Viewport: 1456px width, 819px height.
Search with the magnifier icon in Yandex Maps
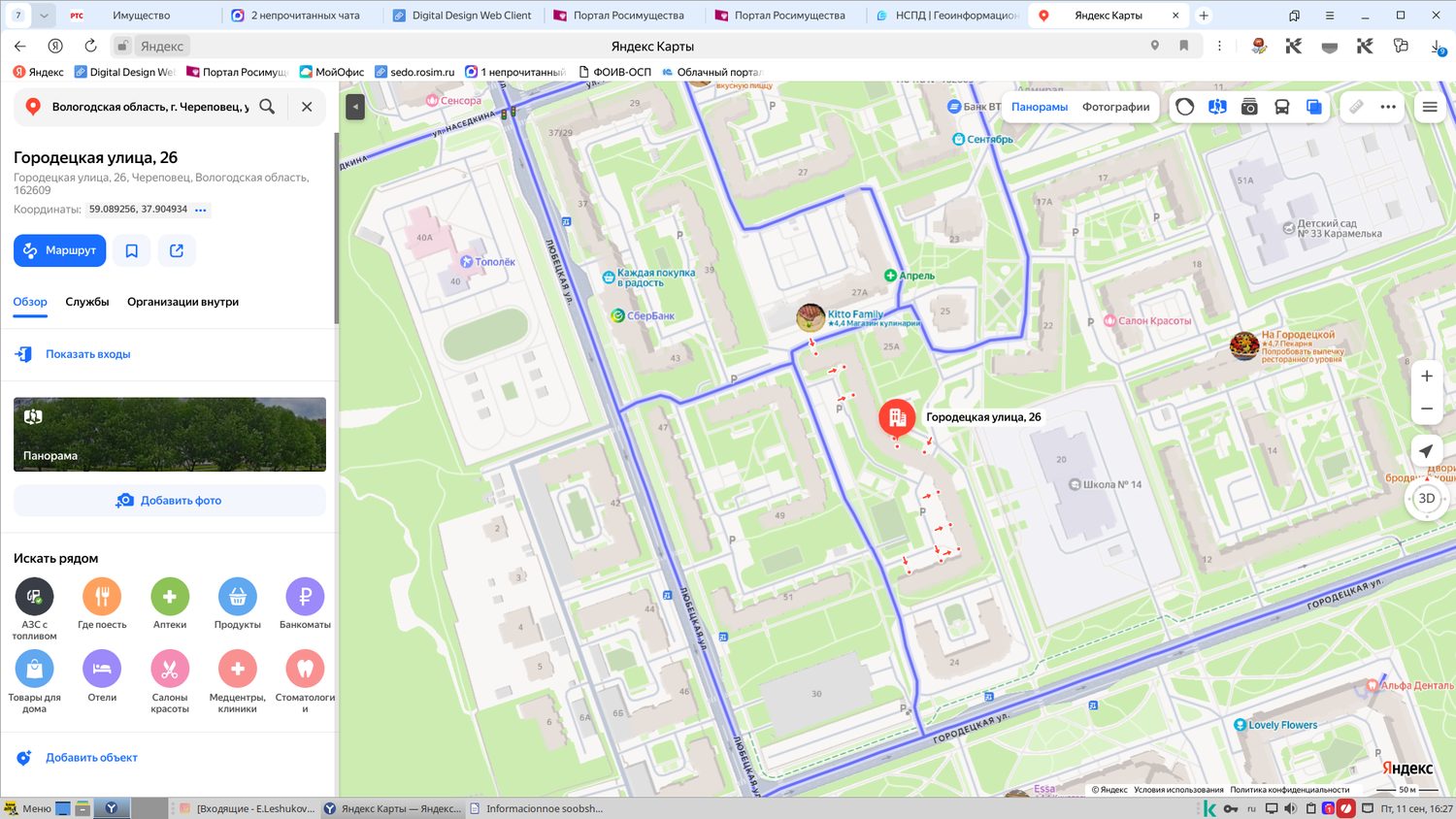267,107
